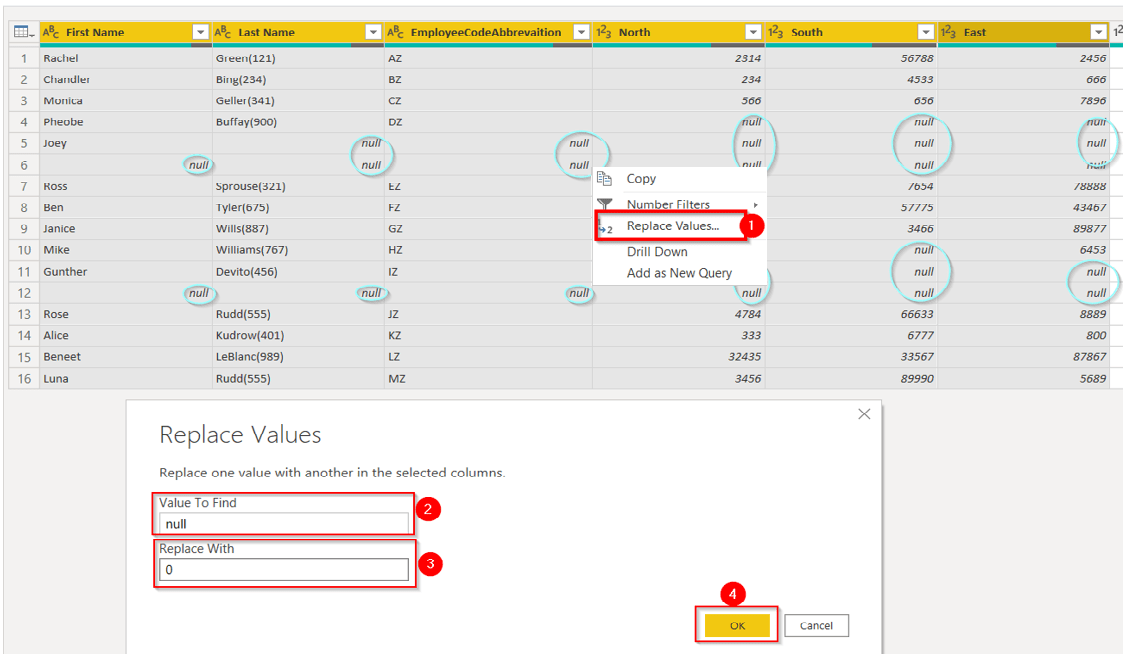Image resolution: width=1125 pixels, height=661 pixels.
Task: Close the Replace Values dialog with the X
Action: [864, 413]
